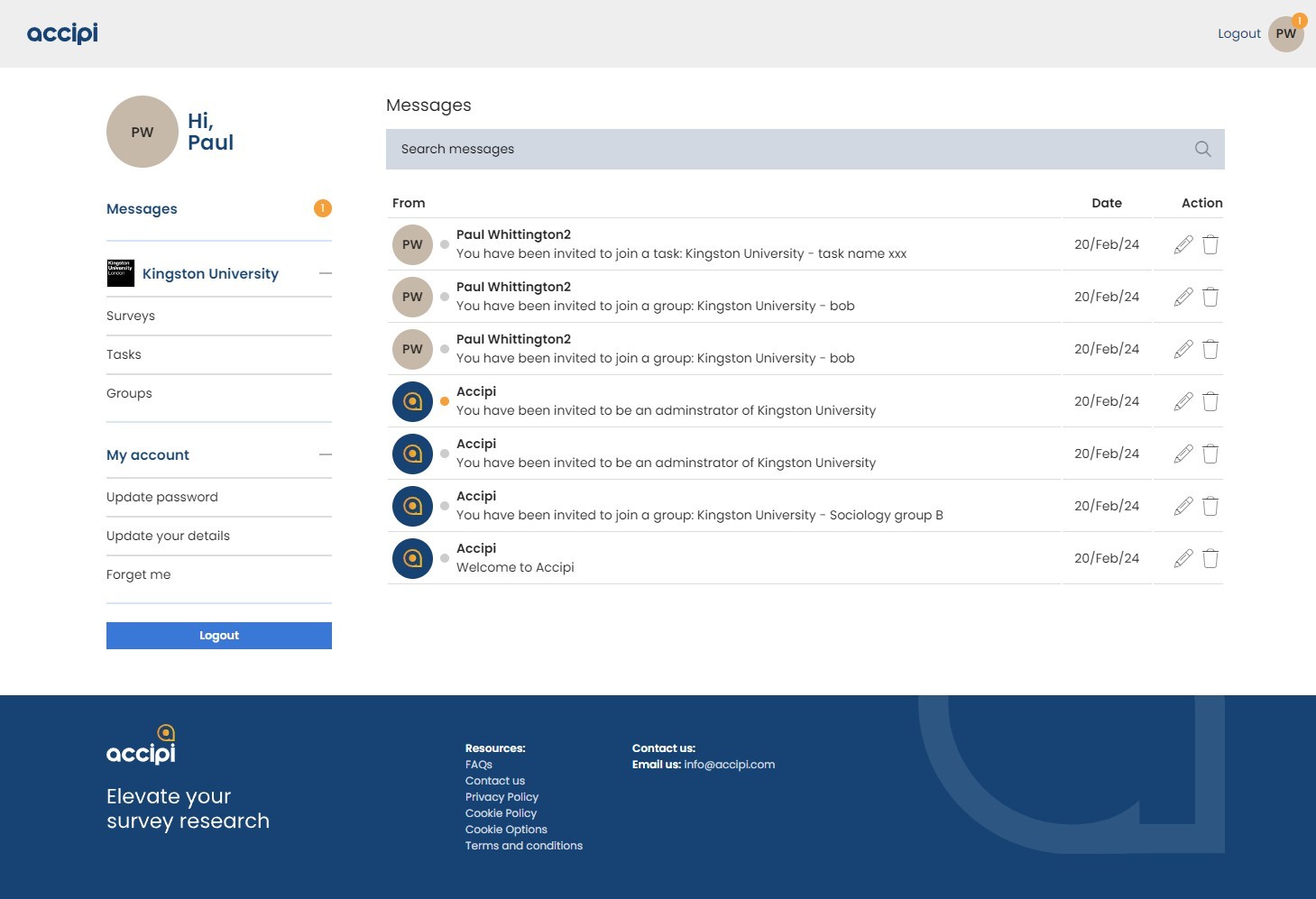Click the search magnifier icon
This screenshot has width=1316, height=899.
[x=1202, y=150]
